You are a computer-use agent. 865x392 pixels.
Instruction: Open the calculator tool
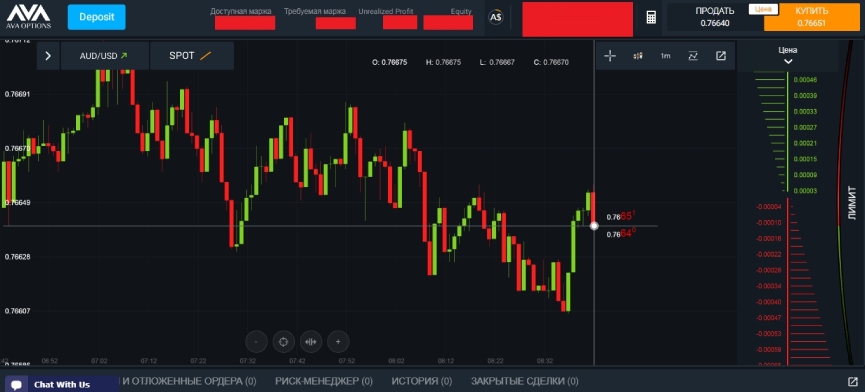(x=651, y=17)
